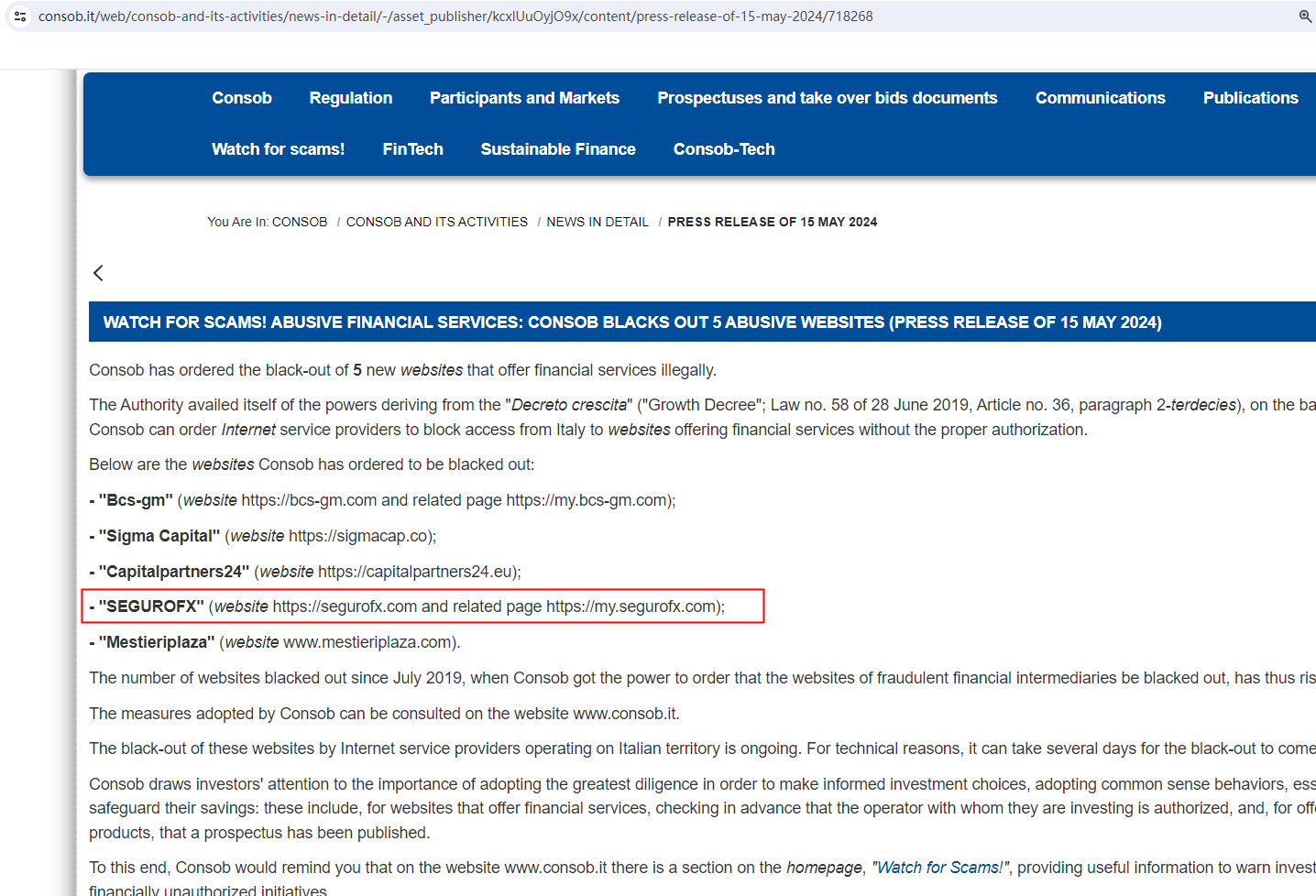This screenshot has width=1316, height=896.
Task: Open Consob-Tech navigation item
Action: pyautogui.click(x=724, y=149)
